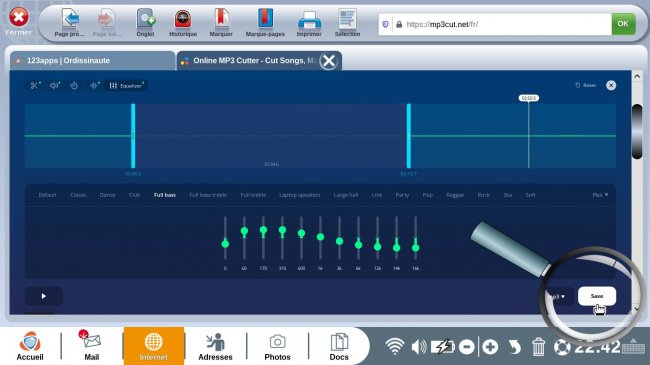Viewport: 650px width, 365px height.
Task: Click the 1k frequency slider handle
Action: 320,237
